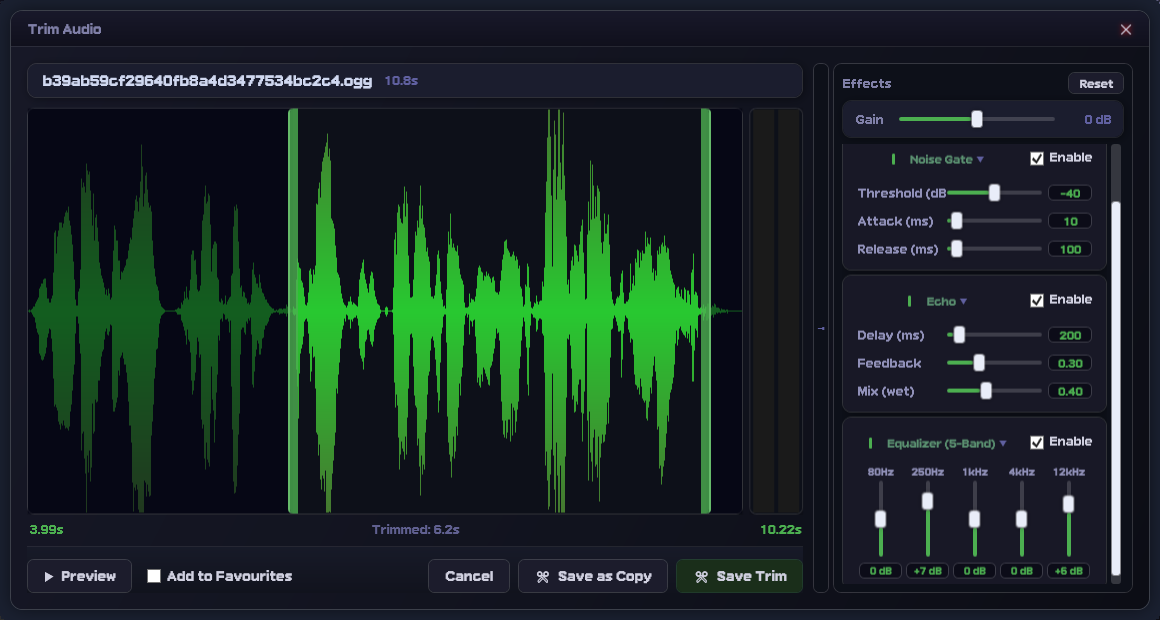
Task: Collapse the Equalizer (5-Band) section arrow
Action: coord(1003,444)
